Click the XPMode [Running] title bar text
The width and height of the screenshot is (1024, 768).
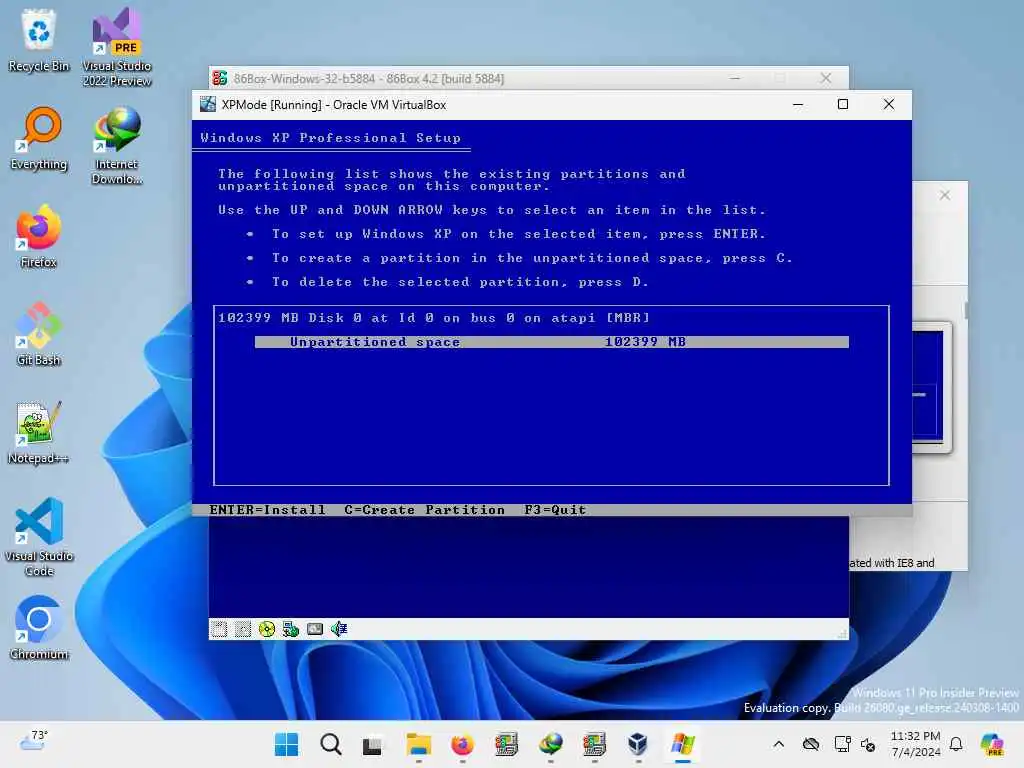click(334, 104)
